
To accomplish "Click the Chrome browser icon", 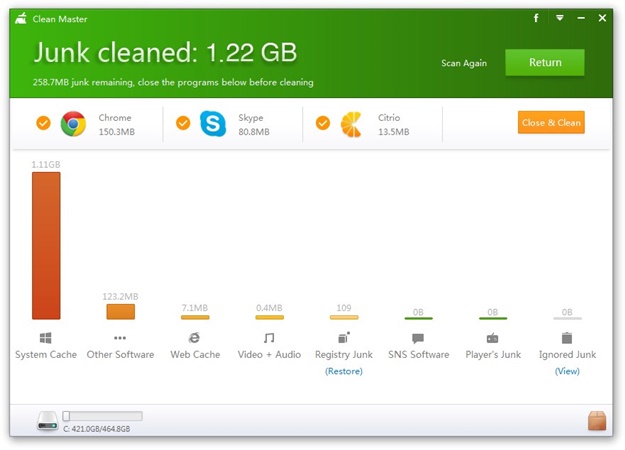I will click(x=73, y=124).
